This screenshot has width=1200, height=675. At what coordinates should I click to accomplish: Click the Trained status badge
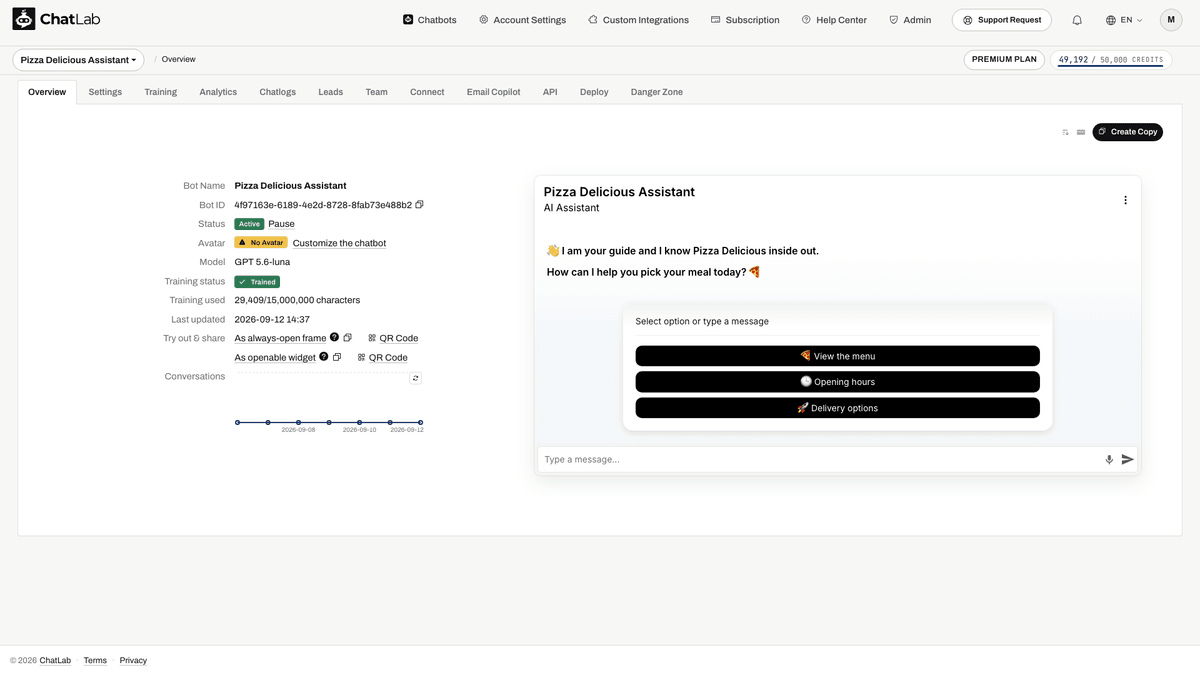[x=257, y=282]
